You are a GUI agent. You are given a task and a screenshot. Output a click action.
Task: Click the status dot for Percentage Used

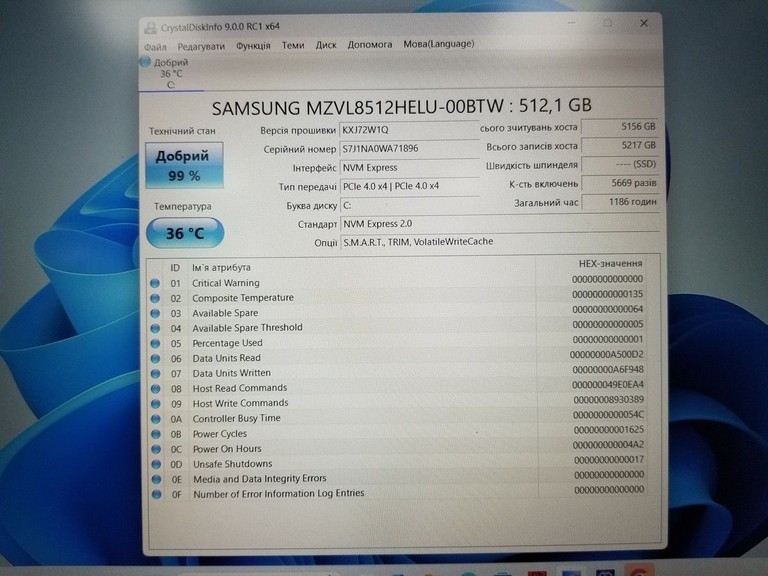(x=155, y=343)
